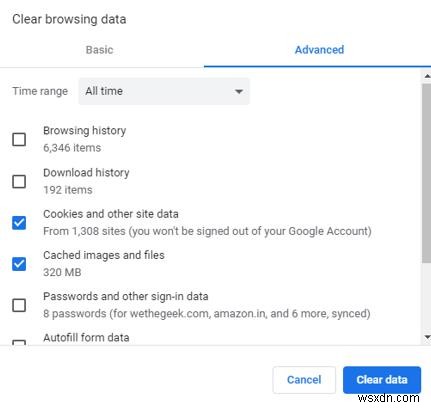
Task: Switch to the Basic tab
Action: [99, 50]
